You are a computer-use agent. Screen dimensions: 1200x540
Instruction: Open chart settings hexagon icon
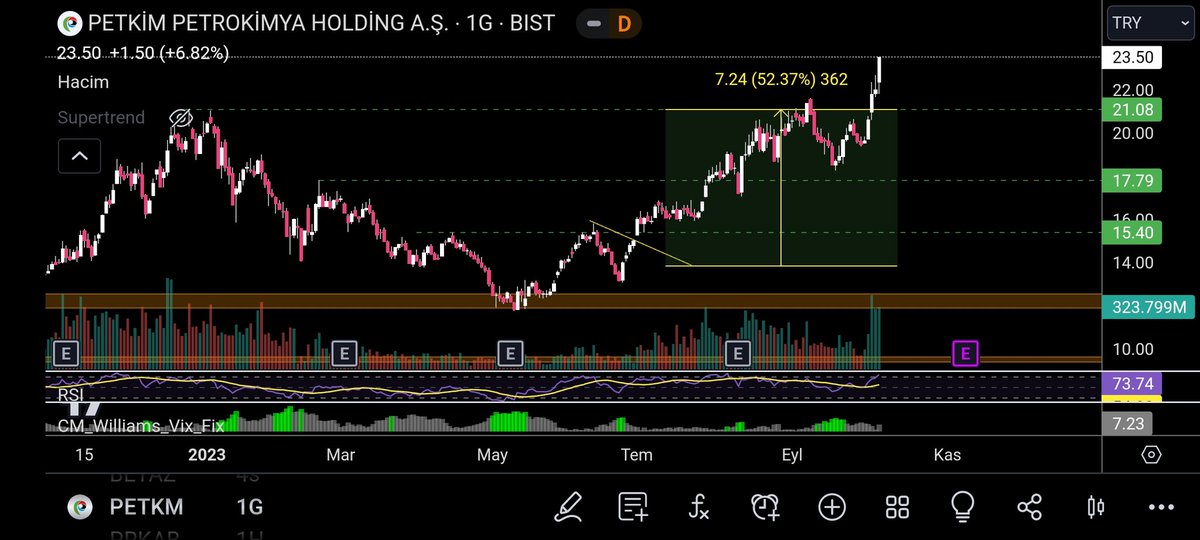click(x=1151, y=455)
